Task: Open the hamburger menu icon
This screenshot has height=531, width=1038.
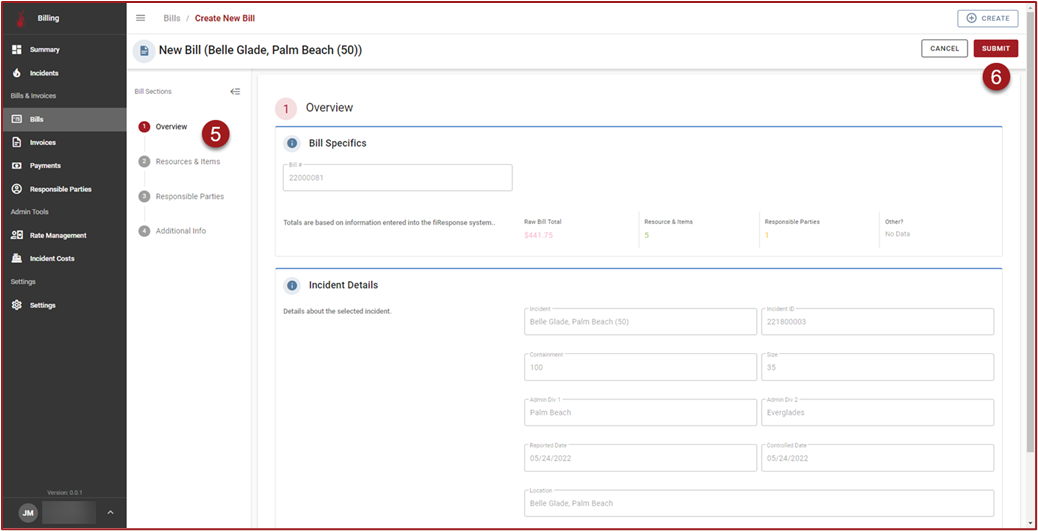Action: point(140,18)
